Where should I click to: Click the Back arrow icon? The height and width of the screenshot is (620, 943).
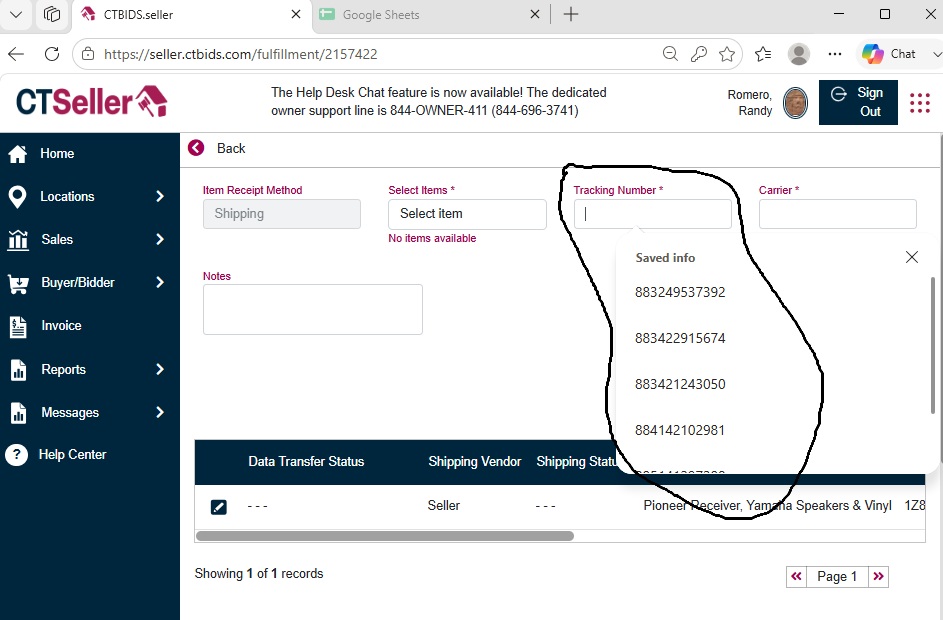pos(196,148)
